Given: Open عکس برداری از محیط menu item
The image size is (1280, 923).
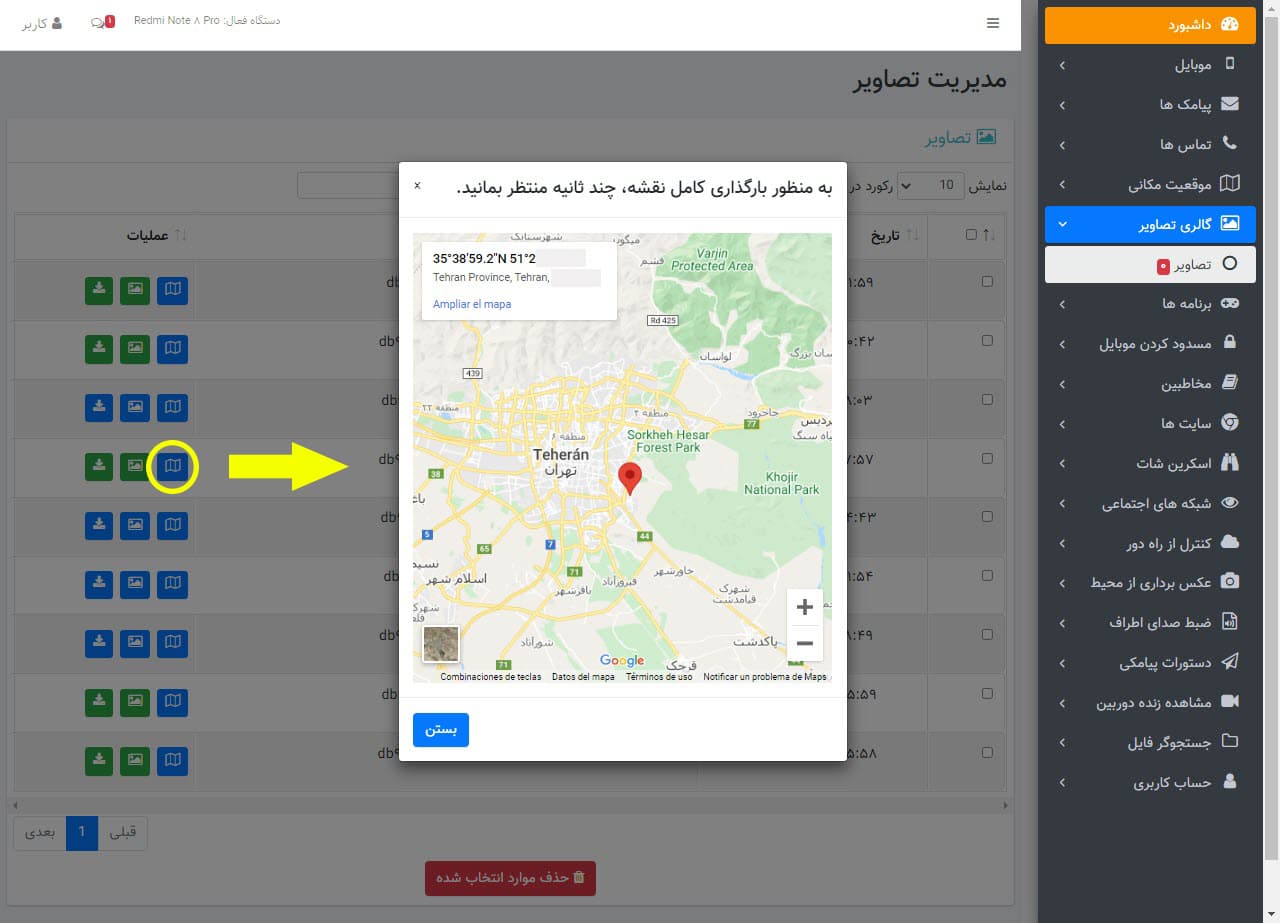Looking at the screenshot, I should tap(1150, 582).
